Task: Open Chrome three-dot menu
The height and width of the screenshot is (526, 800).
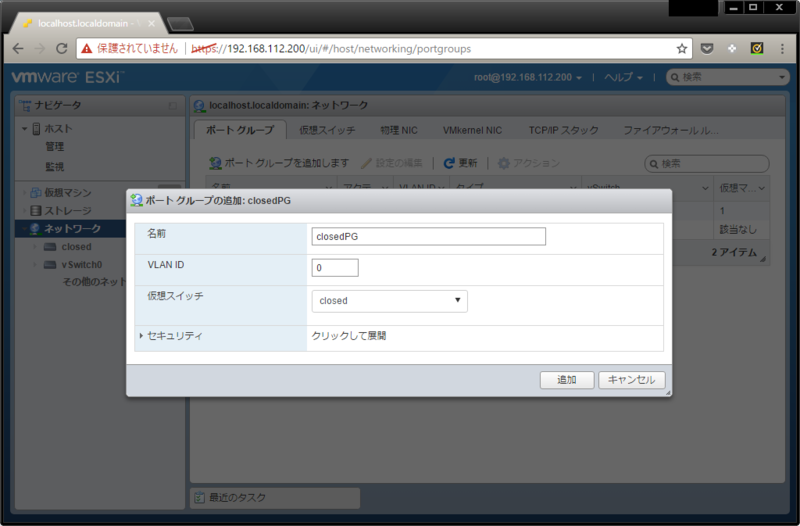Action: (x=782, y=48)
